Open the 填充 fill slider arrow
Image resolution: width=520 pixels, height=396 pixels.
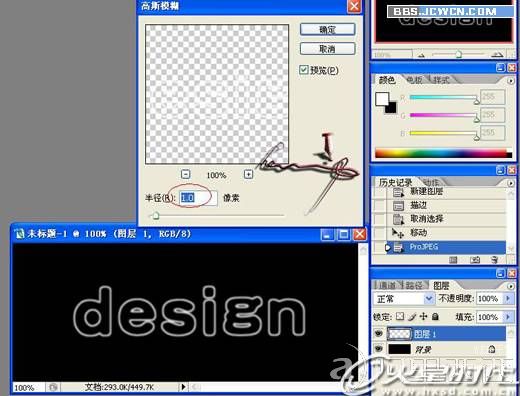[x=508, y=316]
